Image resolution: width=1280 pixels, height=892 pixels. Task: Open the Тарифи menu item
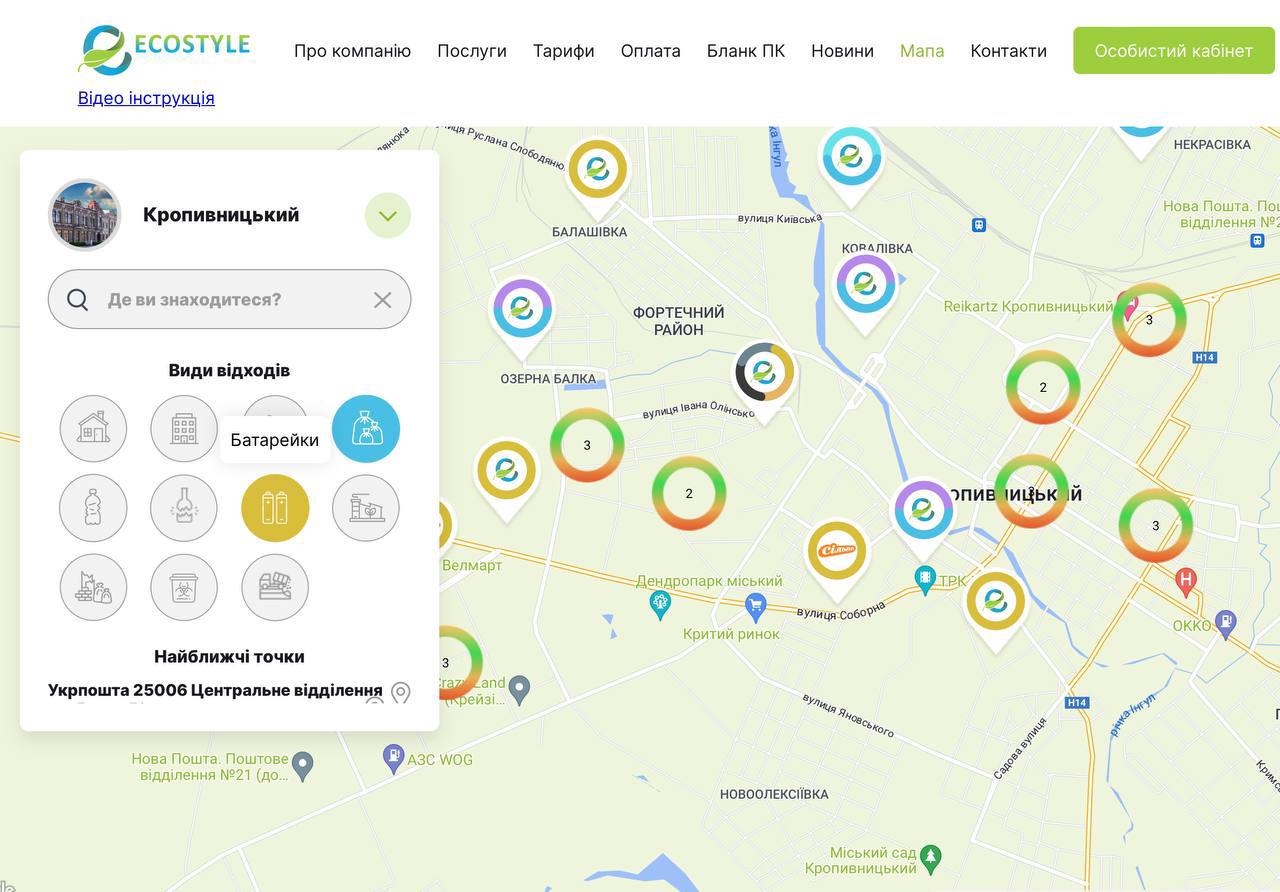coord(563,51)
